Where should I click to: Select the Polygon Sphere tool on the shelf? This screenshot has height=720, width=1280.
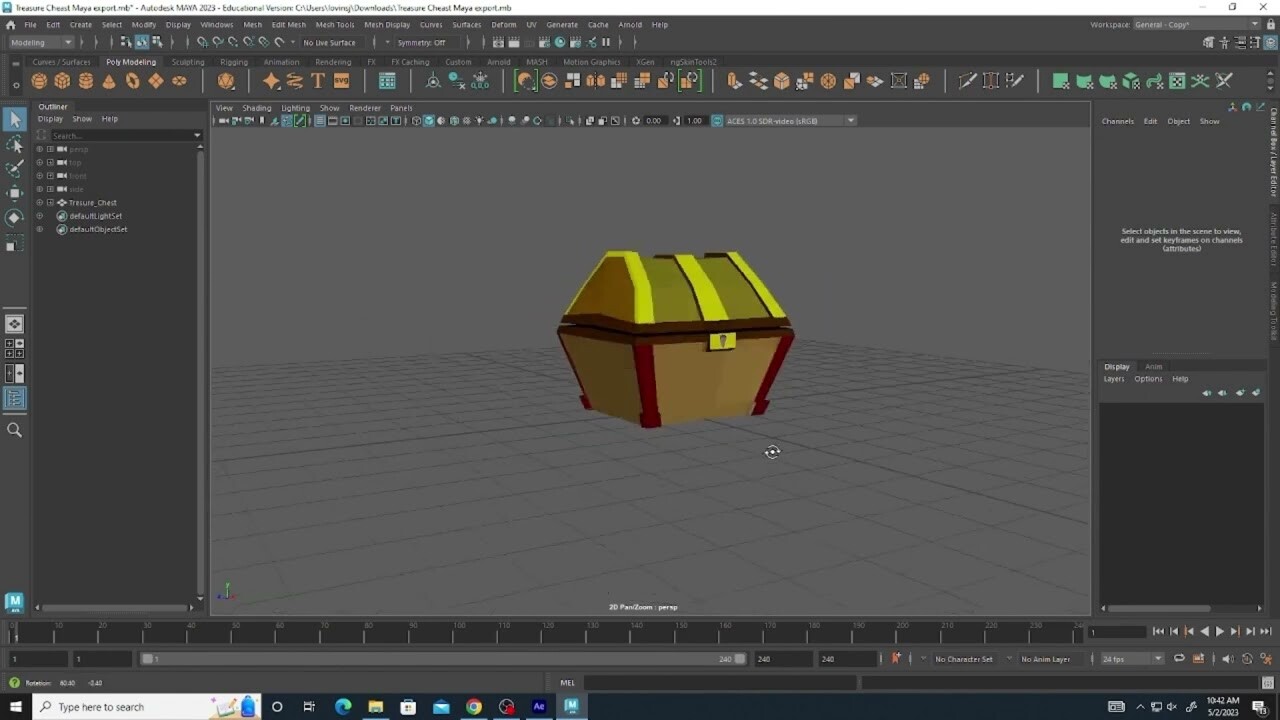coord(40,80)
